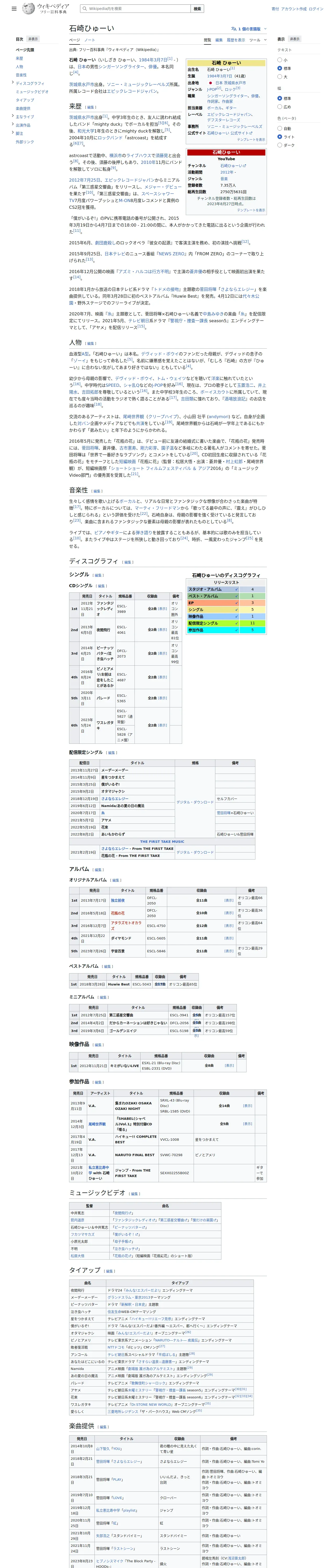Open the main menu hamburger icon
Image resolution: width=336 pixels, height=1568 pixels.
(x=14, y=9)
